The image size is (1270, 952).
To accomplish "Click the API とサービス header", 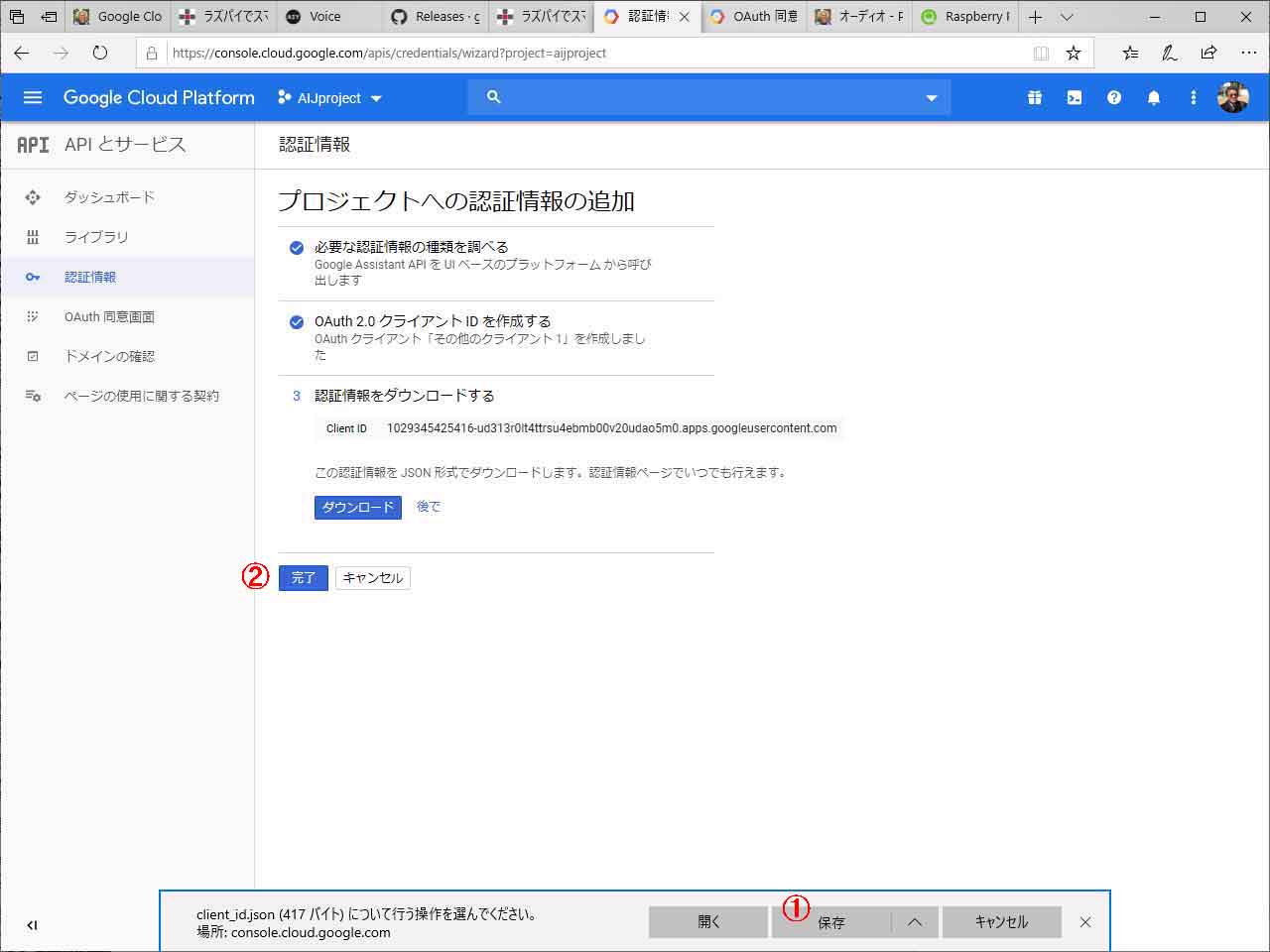I will [125, 145].
